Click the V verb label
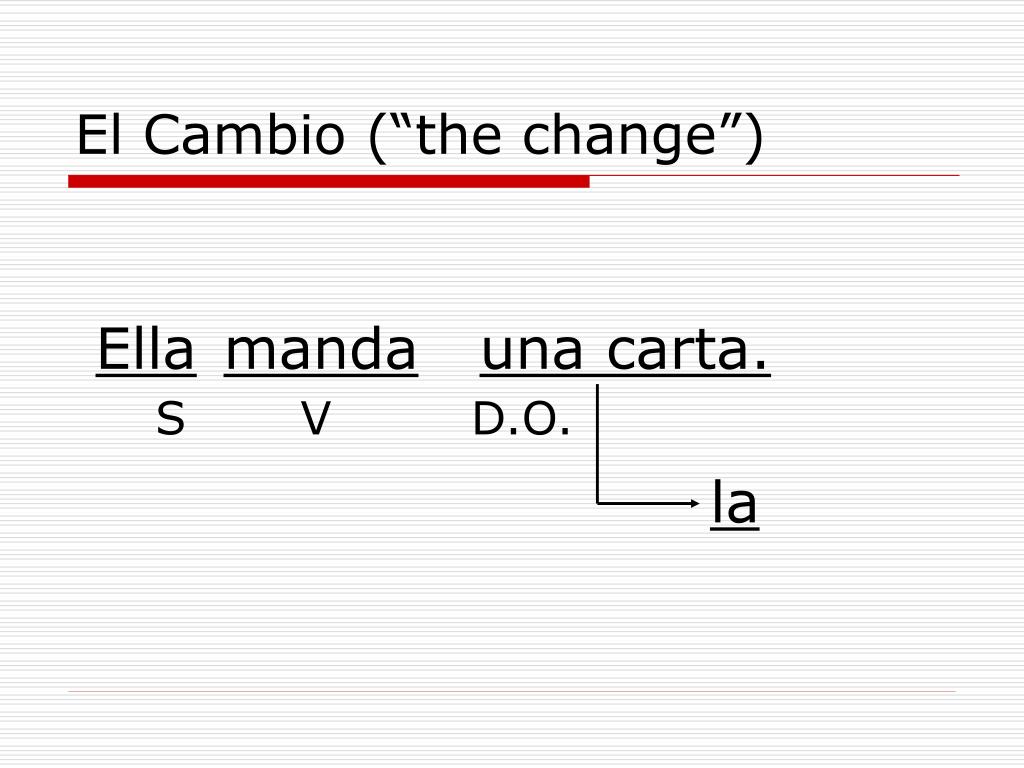Image resolution: width=1024 pixels, height=768 pixels. pos(316,419)
